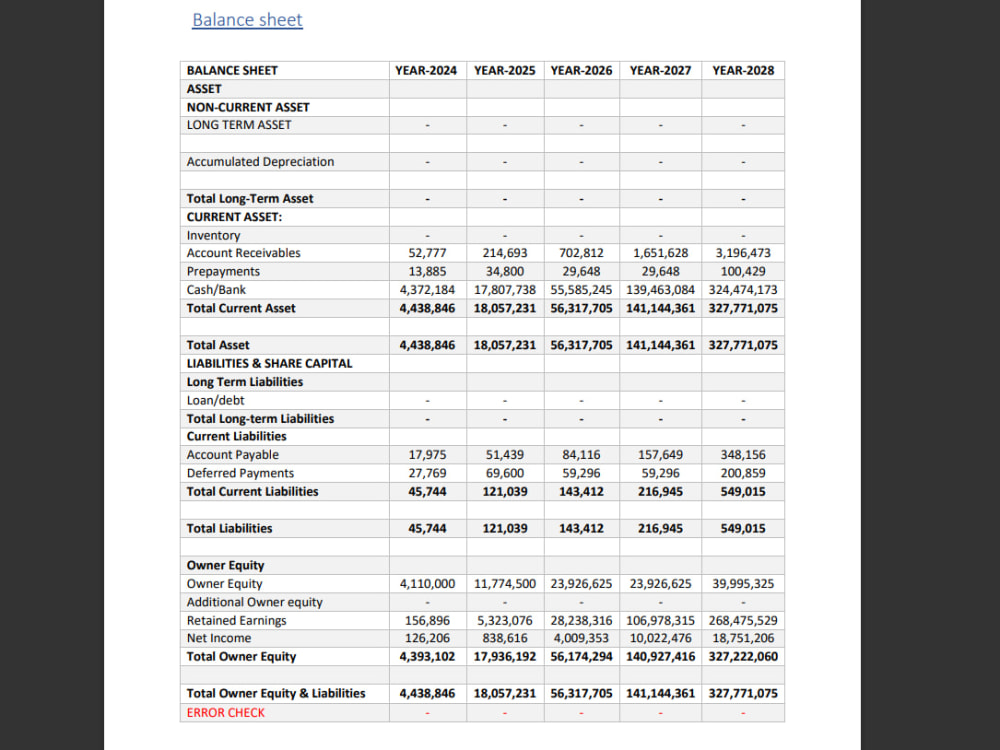Click the LONG TERM ASSET row label

pyautogui.click(x=239, y=125)
